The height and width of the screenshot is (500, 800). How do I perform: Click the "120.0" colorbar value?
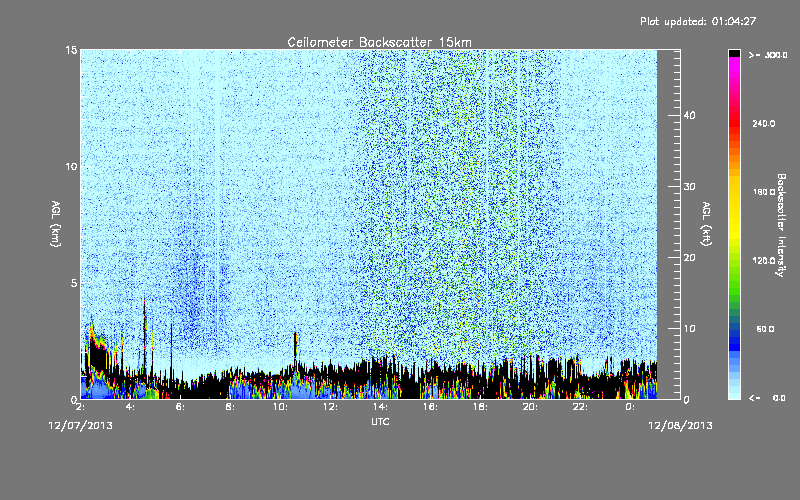coord(764,260)
